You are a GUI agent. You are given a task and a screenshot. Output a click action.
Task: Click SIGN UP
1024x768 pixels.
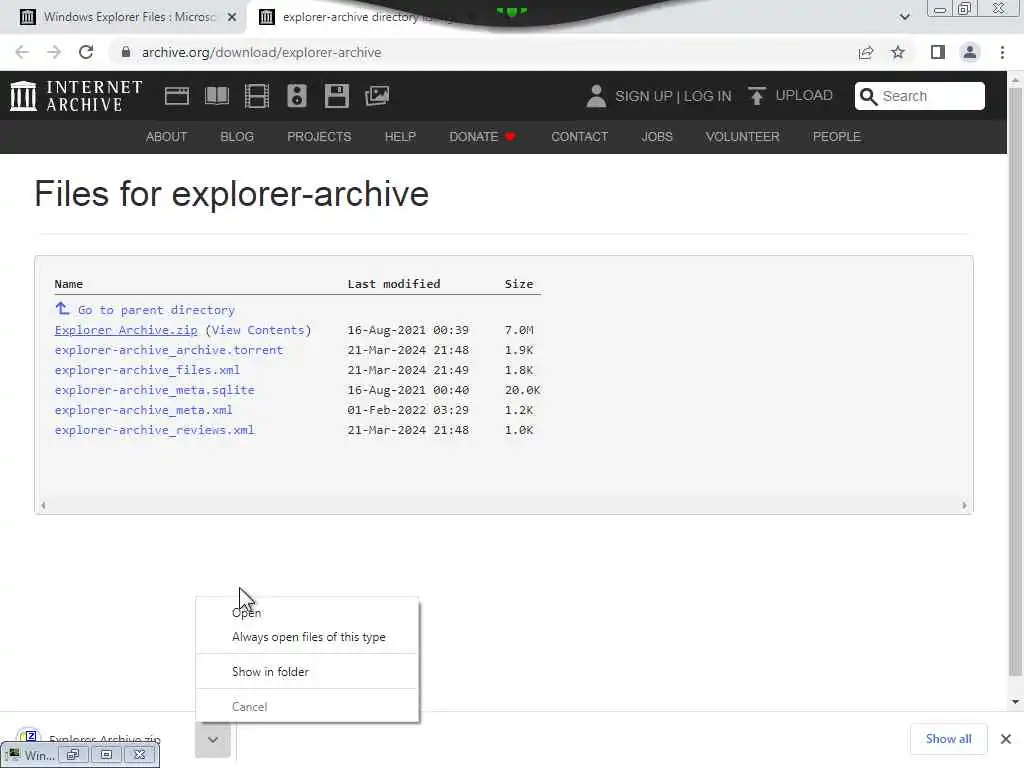[643, 96]
